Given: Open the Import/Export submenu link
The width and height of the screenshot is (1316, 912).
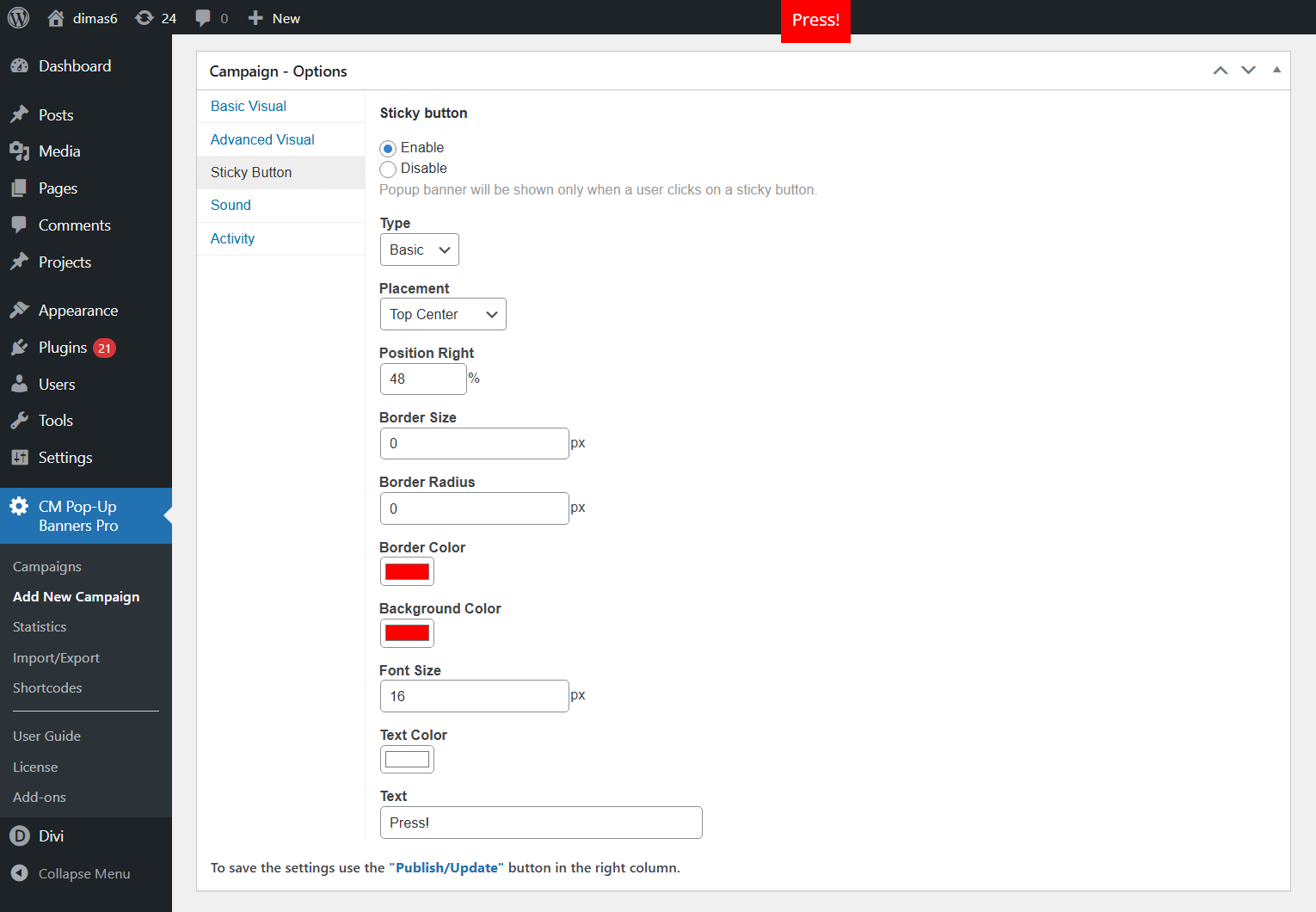Looking at the screenshot, I should [56, 658].
